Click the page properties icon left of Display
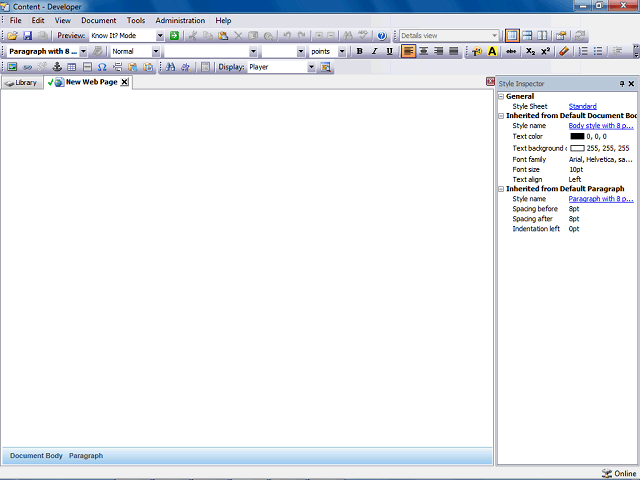Screen dimensions: 640x480 [x=205, y=67]
